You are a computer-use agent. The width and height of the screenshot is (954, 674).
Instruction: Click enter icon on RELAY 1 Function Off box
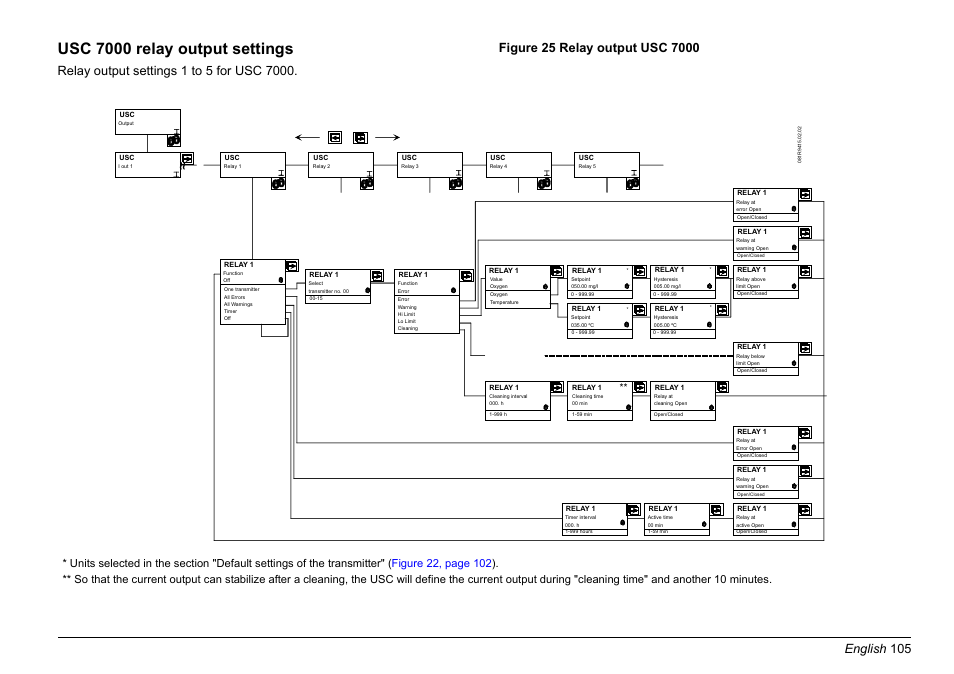pos(292,266)
